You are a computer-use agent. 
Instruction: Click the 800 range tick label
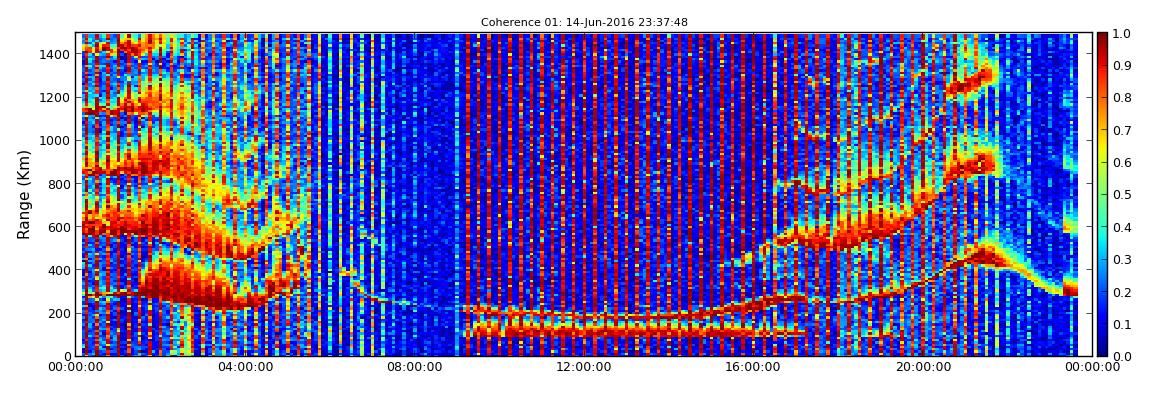59,184
